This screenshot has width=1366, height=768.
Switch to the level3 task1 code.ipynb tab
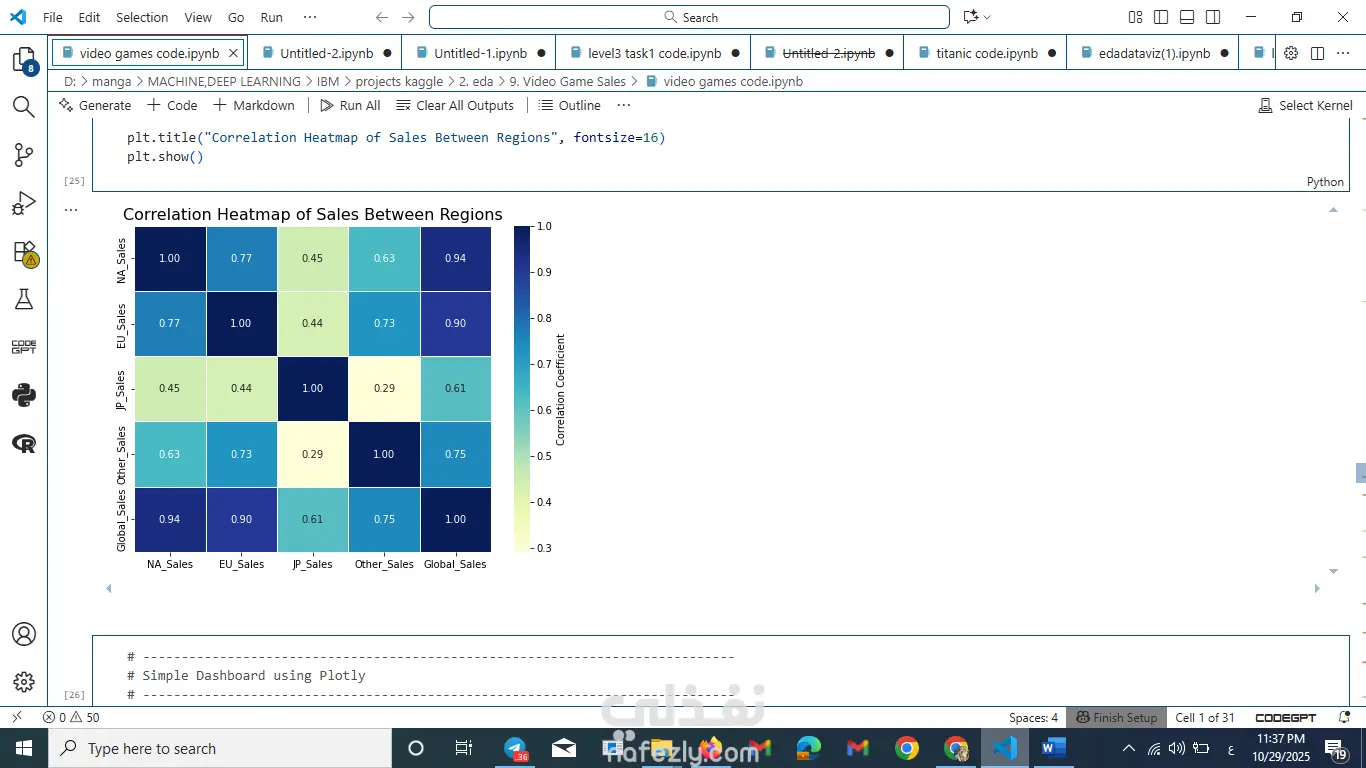click(654, 53)
